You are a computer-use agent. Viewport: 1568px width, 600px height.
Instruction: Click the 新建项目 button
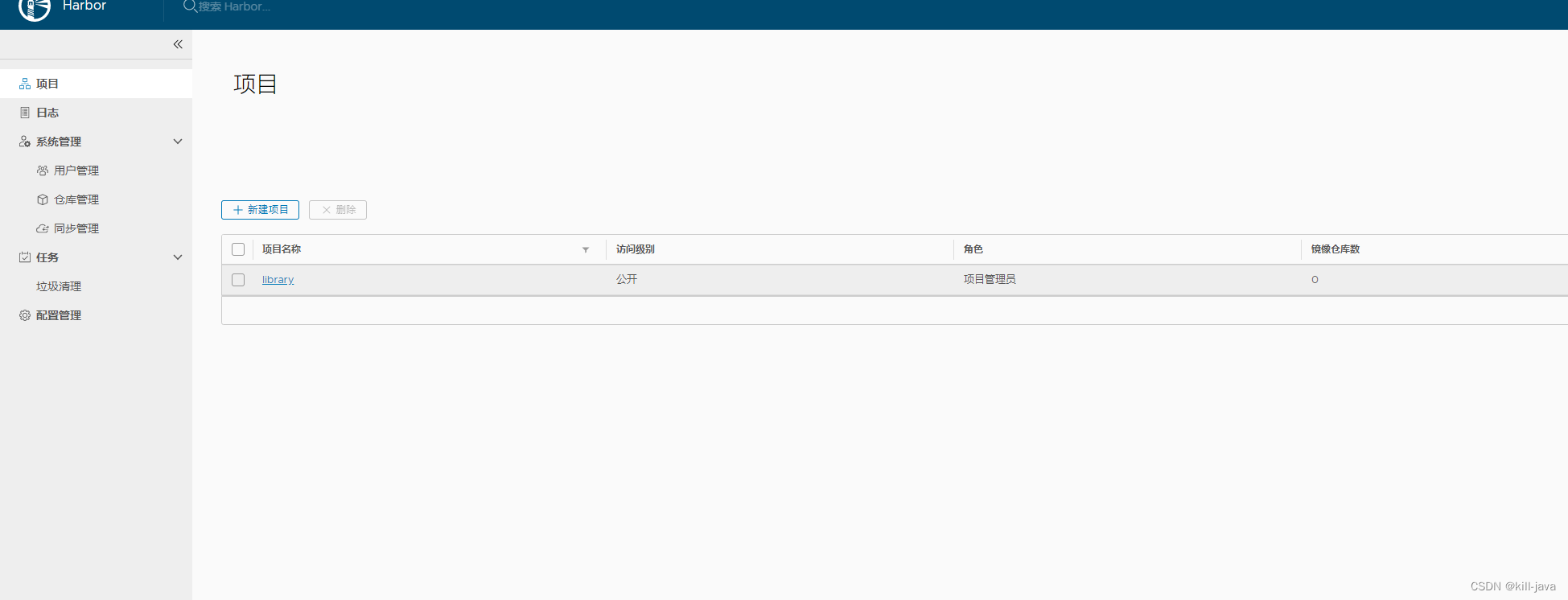pyautogui.click(x=260, y=210)
